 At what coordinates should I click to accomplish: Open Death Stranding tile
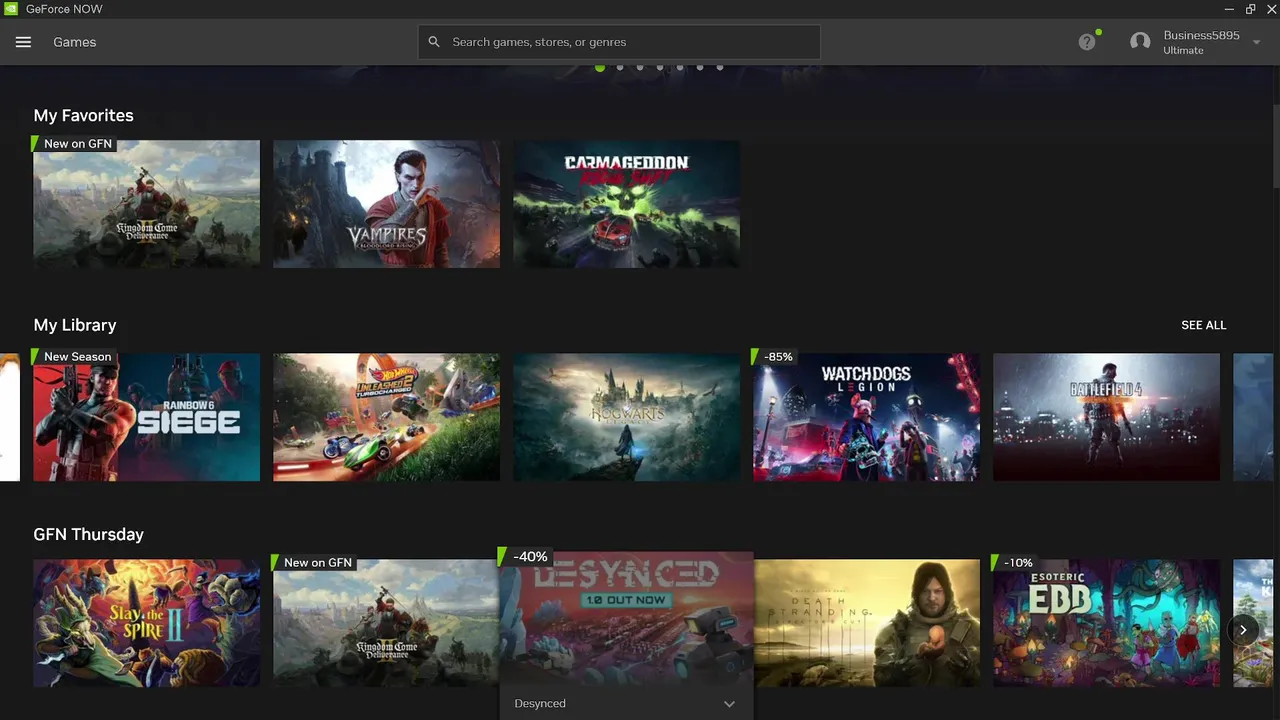tap(866, 623)
